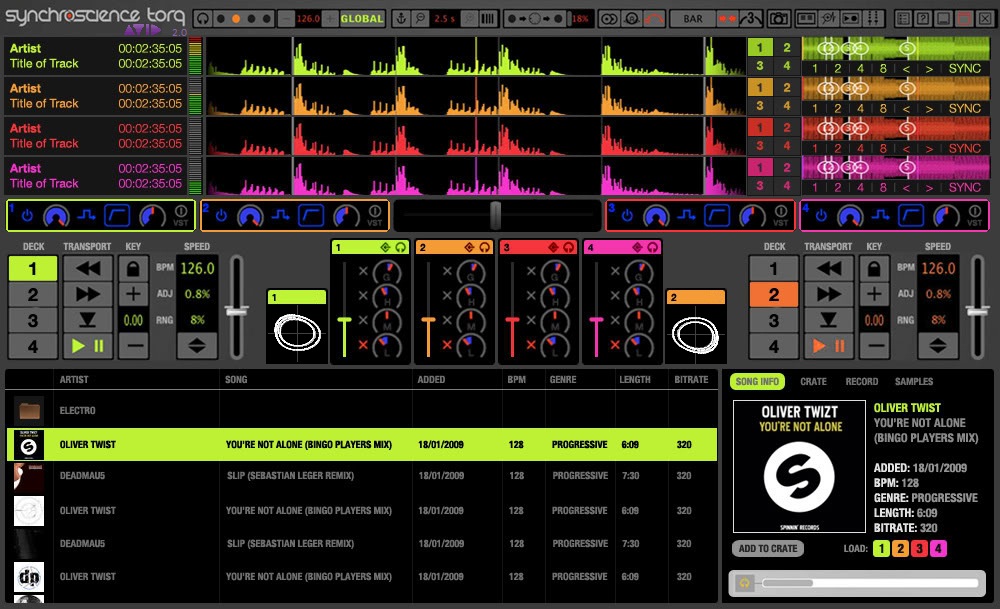Click the red curved arc icon in the toolbar
The height and width of the screenshot is (609, 1000).
coord(654,18)
